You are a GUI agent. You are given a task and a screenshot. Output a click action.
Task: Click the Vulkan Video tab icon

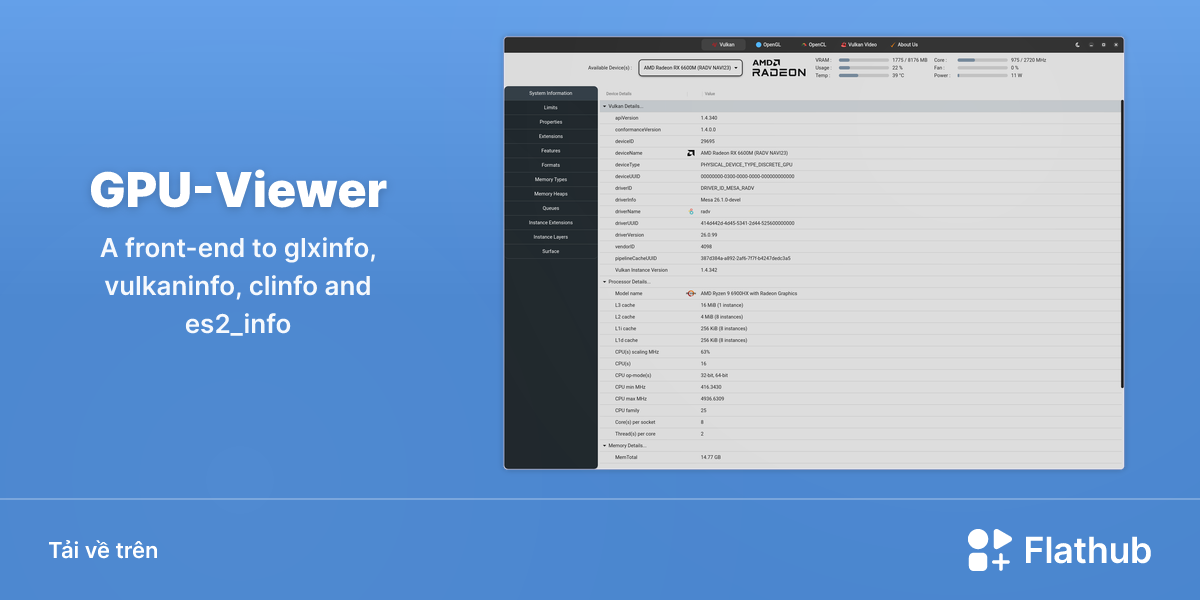[844, 45]
